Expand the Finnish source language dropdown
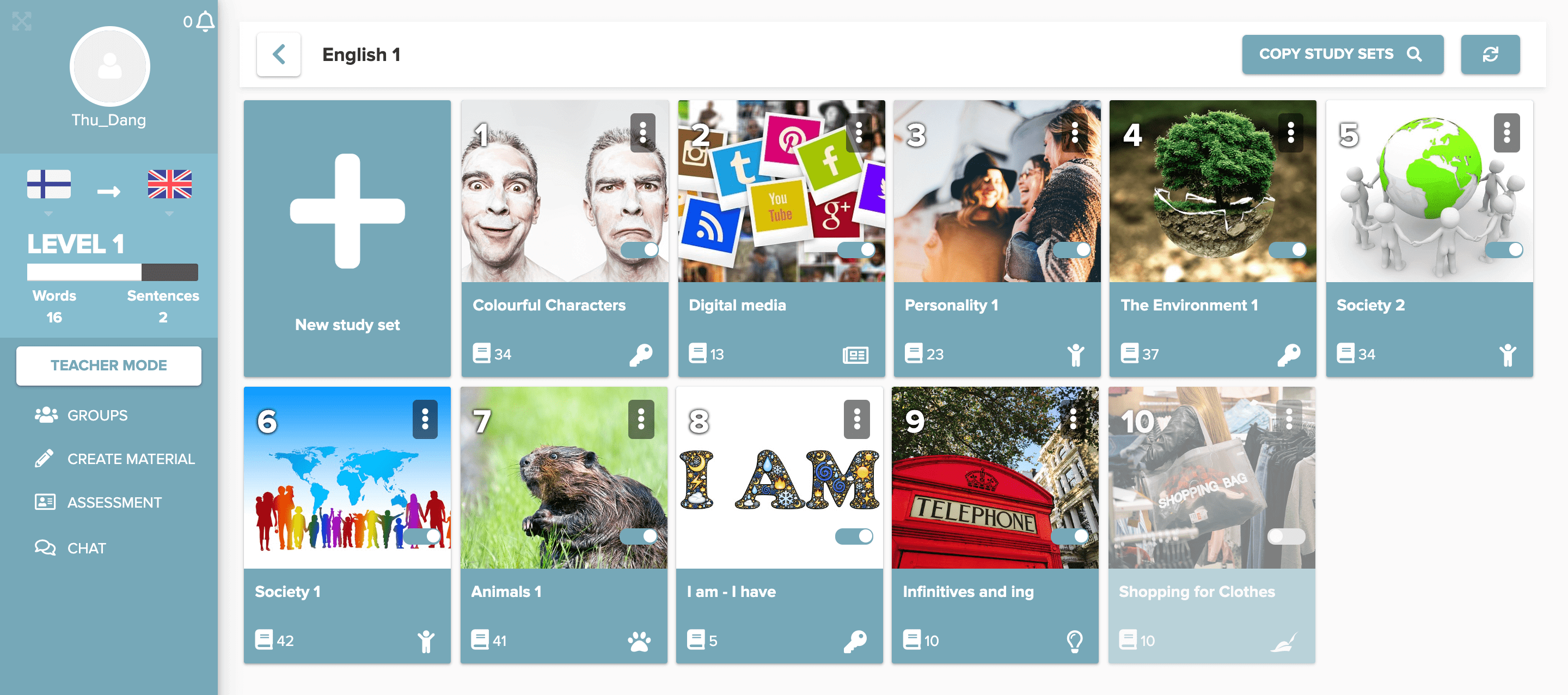Image resolution: width=1568 pixels, height=695 pixels. tap(48, 214)
